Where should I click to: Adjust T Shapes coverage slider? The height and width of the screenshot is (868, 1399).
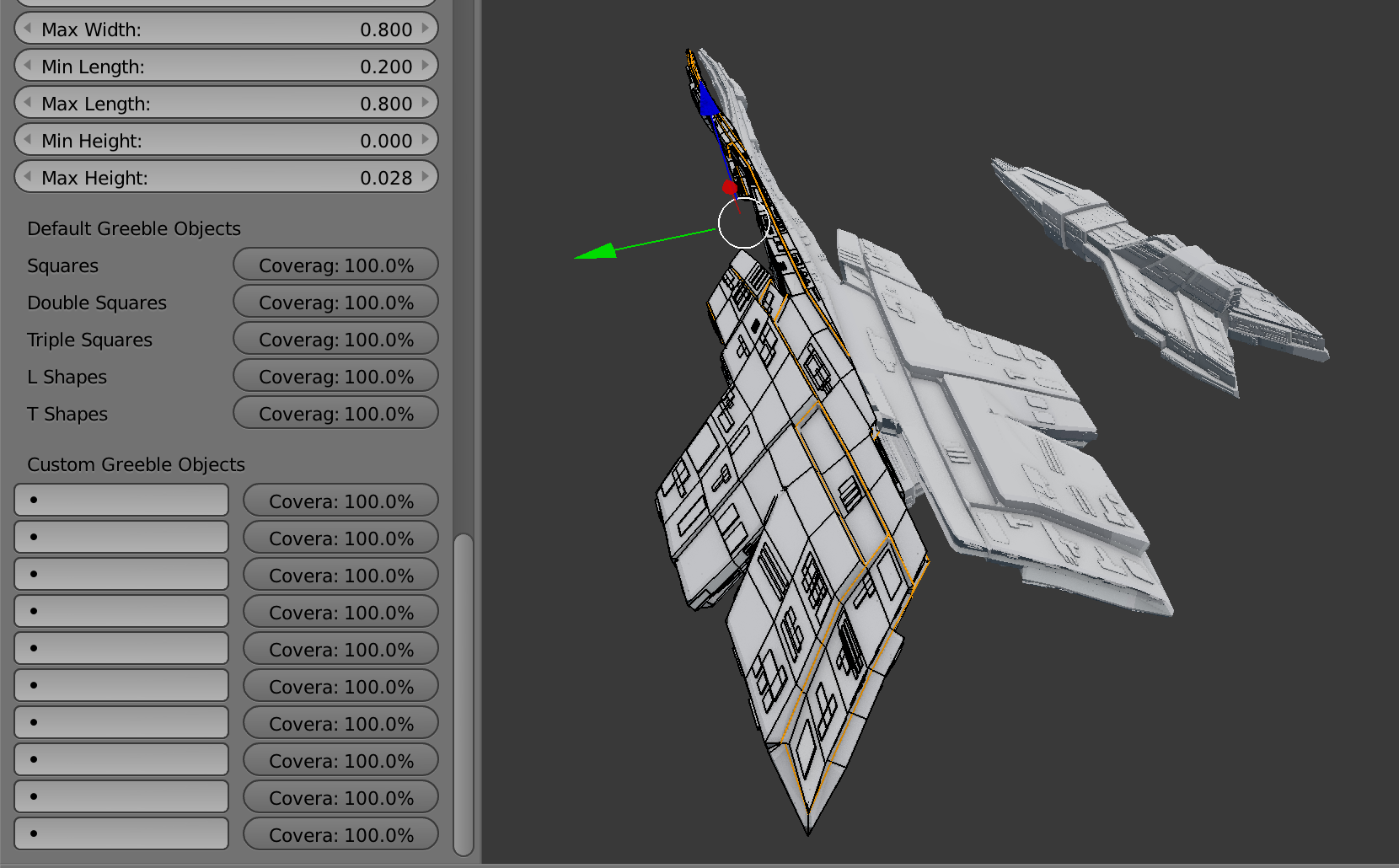[335, 413]
